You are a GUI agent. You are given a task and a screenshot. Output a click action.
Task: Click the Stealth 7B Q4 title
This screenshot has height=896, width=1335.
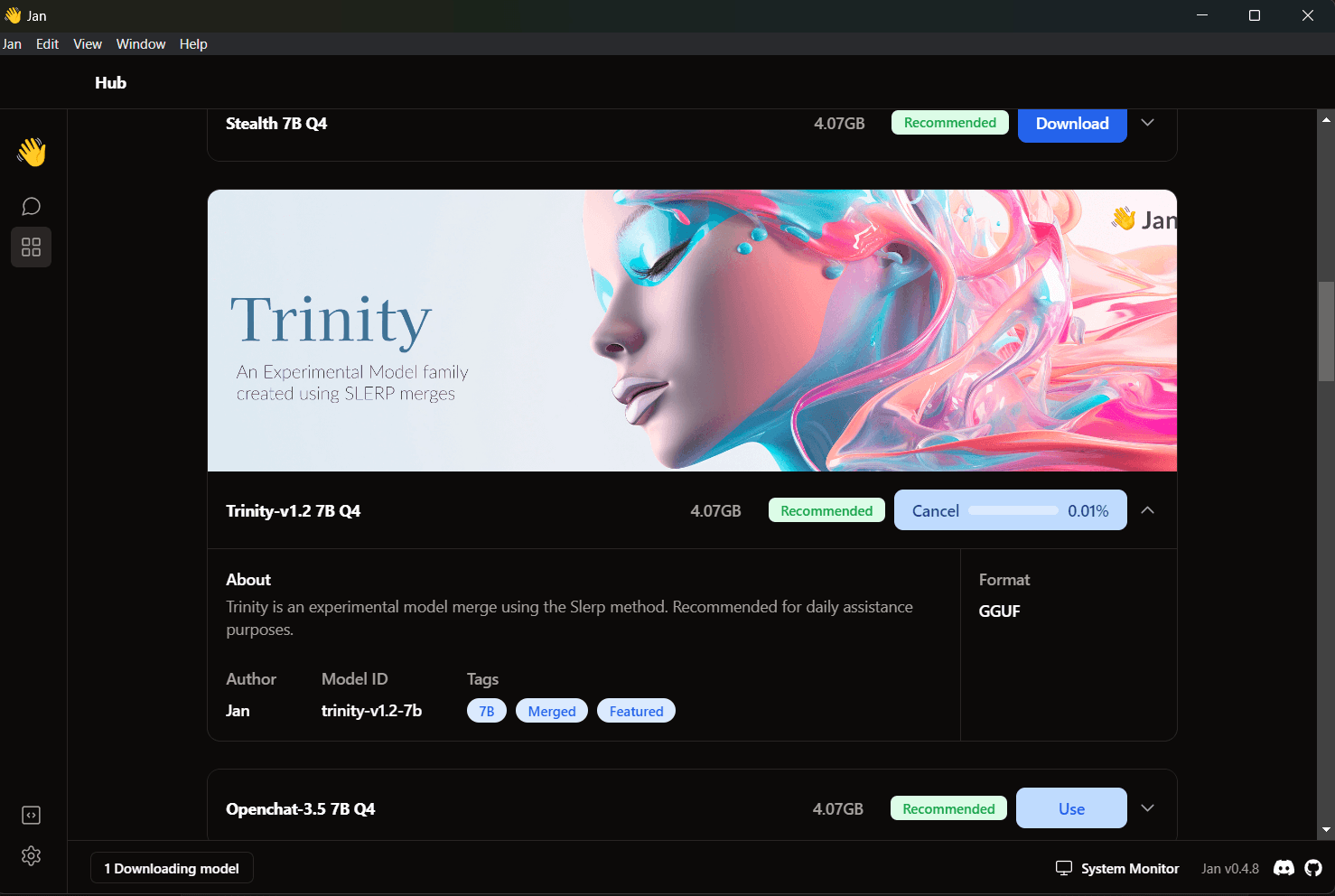click(x=276, y=123)
